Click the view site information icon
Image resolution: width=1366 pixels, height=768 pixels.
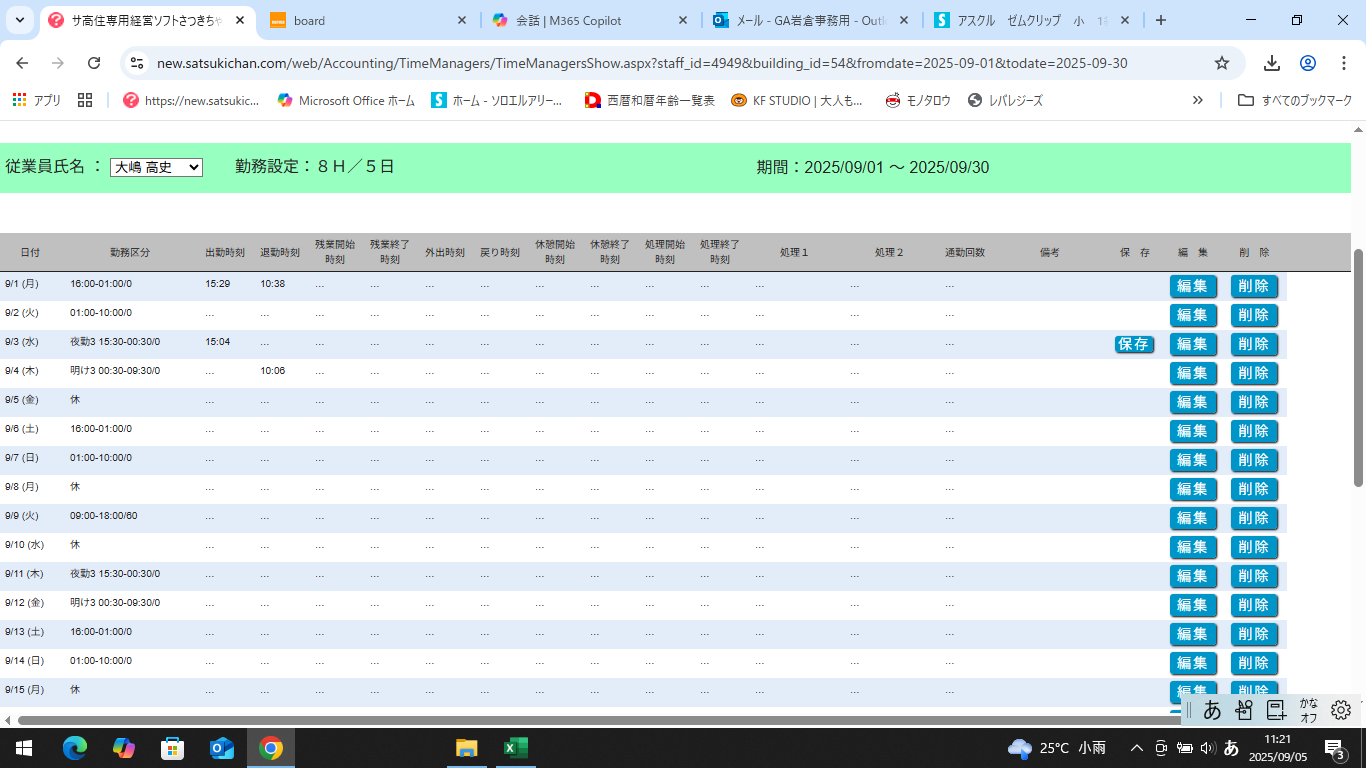(138, 63)
